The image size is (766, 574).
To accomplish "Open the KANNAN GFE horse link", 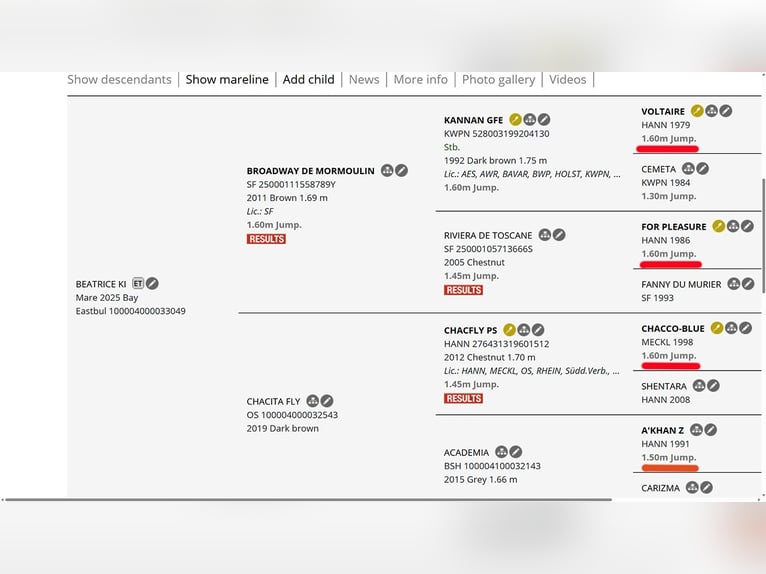I will pos(473,120).
